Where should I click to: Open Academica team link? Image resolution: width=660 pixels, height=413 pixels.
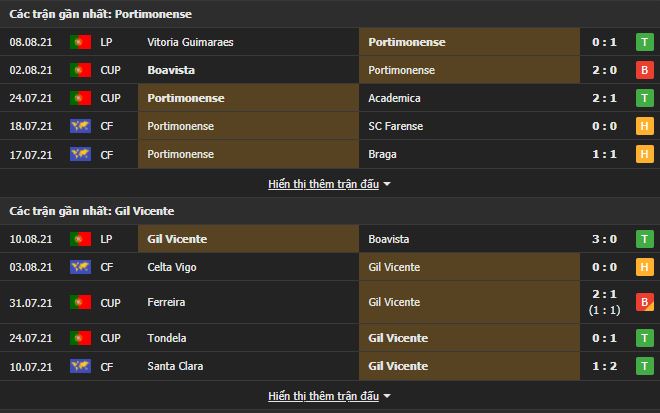[x=394, y=98]
